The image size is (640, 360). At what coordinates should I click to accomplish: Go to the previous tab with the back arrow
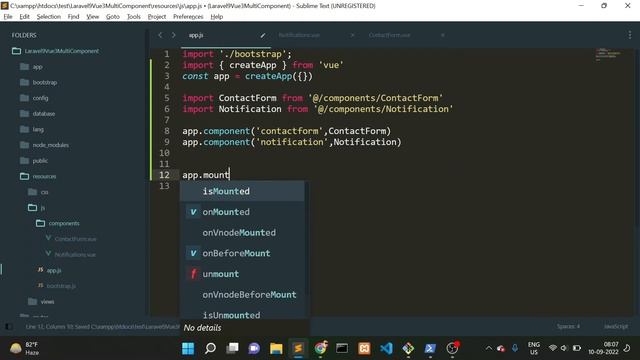click(x=160, y=35)
